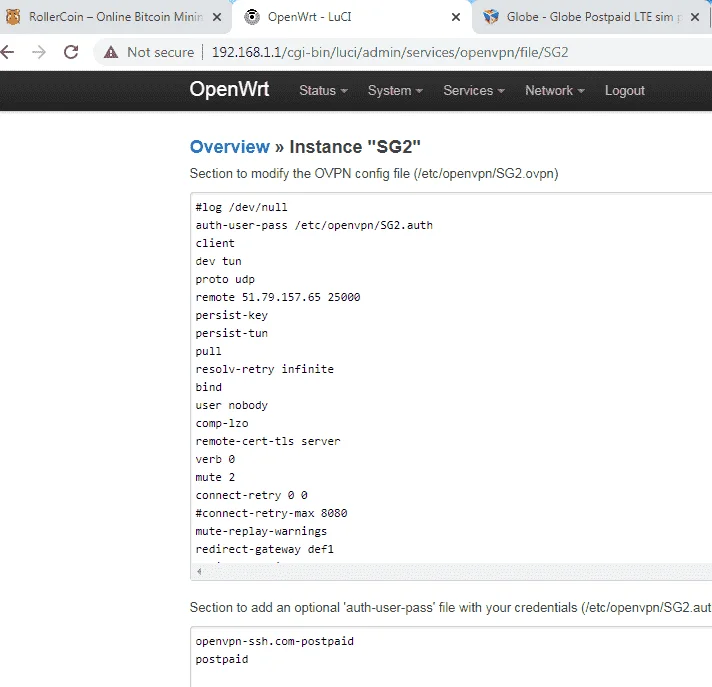The image size is (712, 687).
Task: Click the 'remote-cert-tls server' line
Action: pos(268,441)
